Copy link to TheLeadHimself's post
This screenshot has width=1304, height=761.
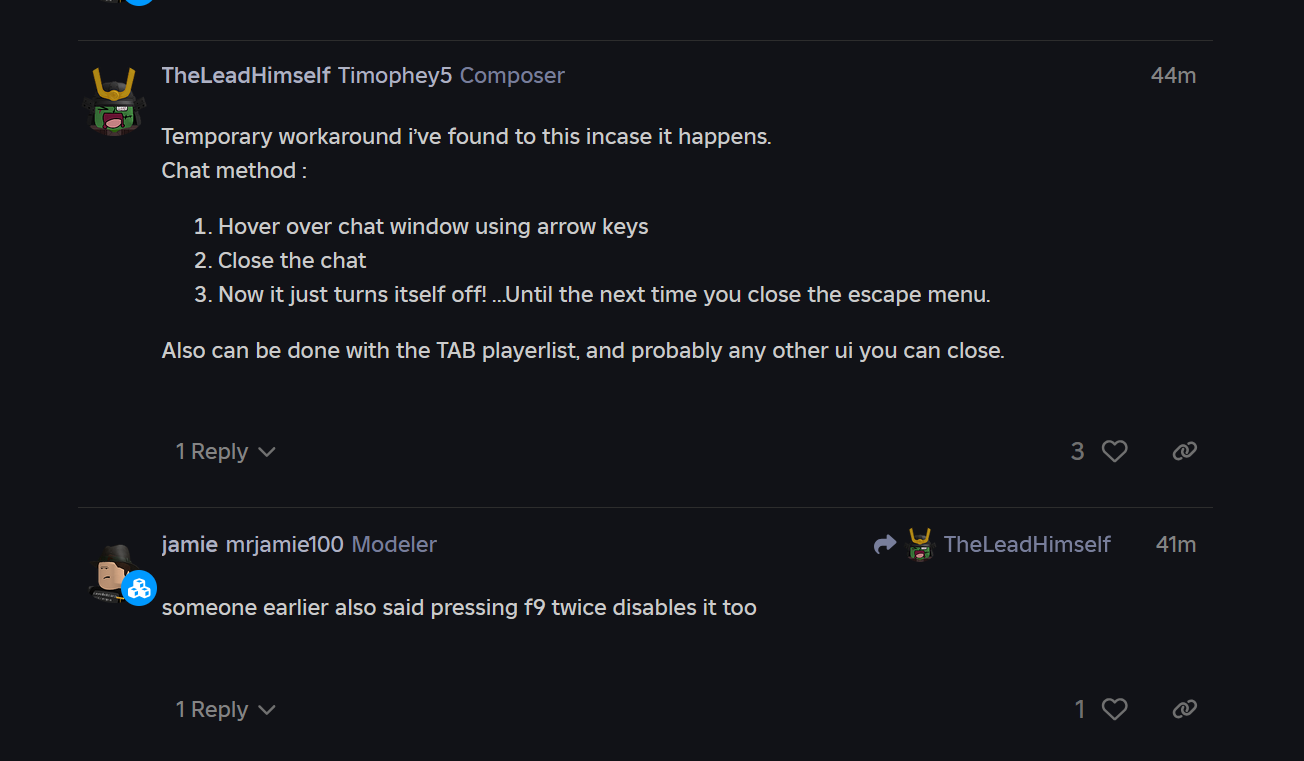pos(1184,452)
